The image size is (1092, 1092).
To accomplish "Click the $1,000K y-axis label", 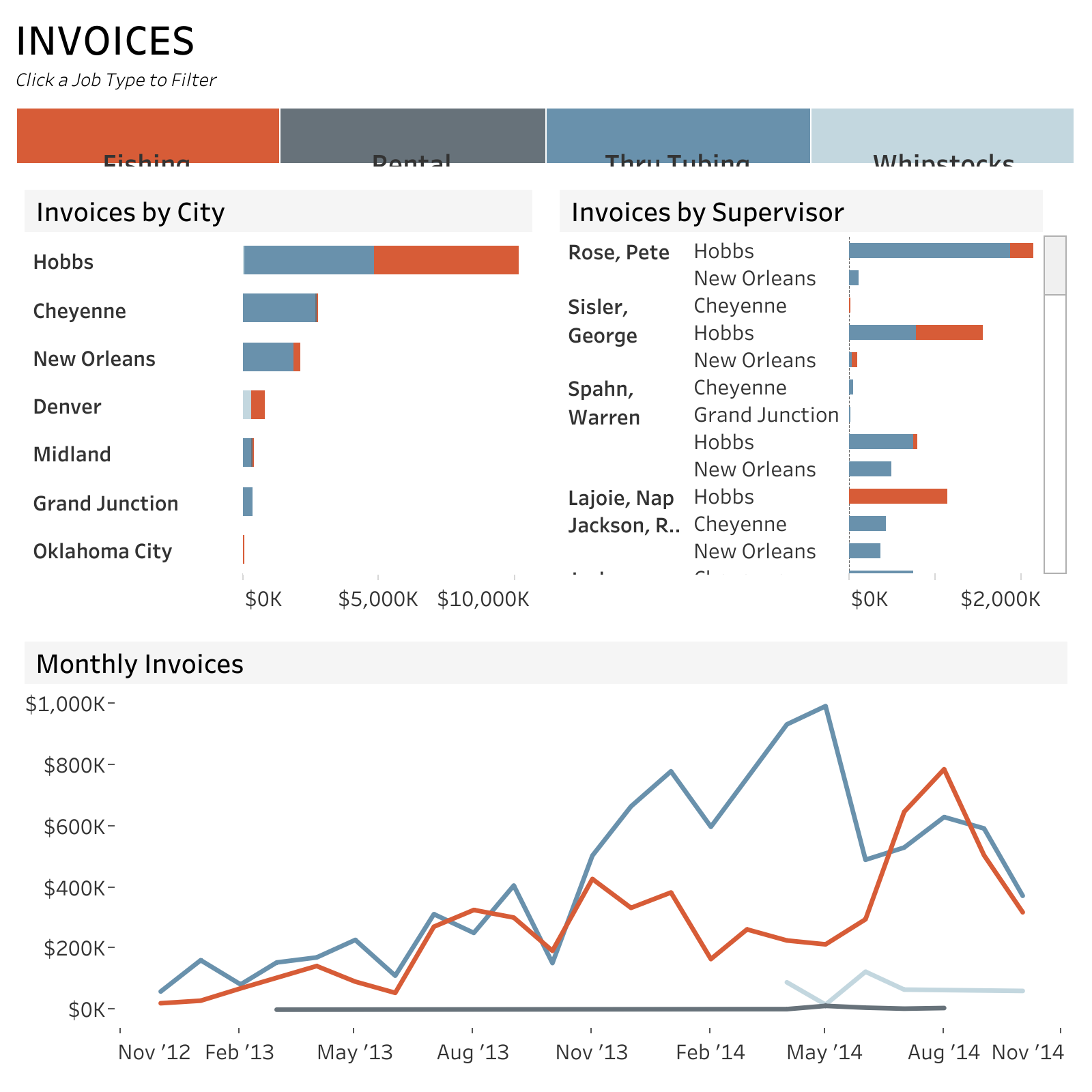I will pyautogui.click(x=65, y=704).
